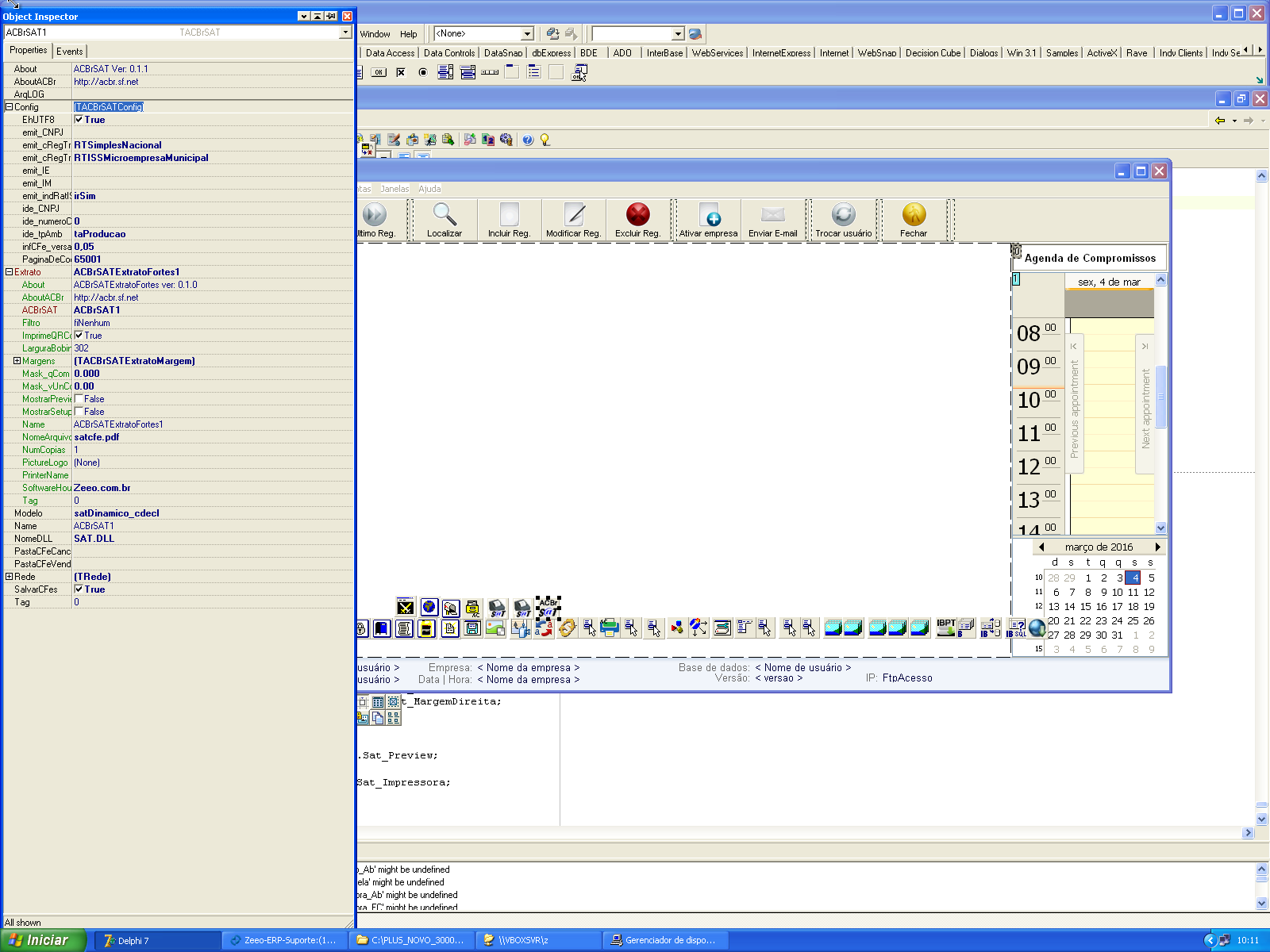
Task: Click the Localizar magnifier icon
Action: point(444,214)
